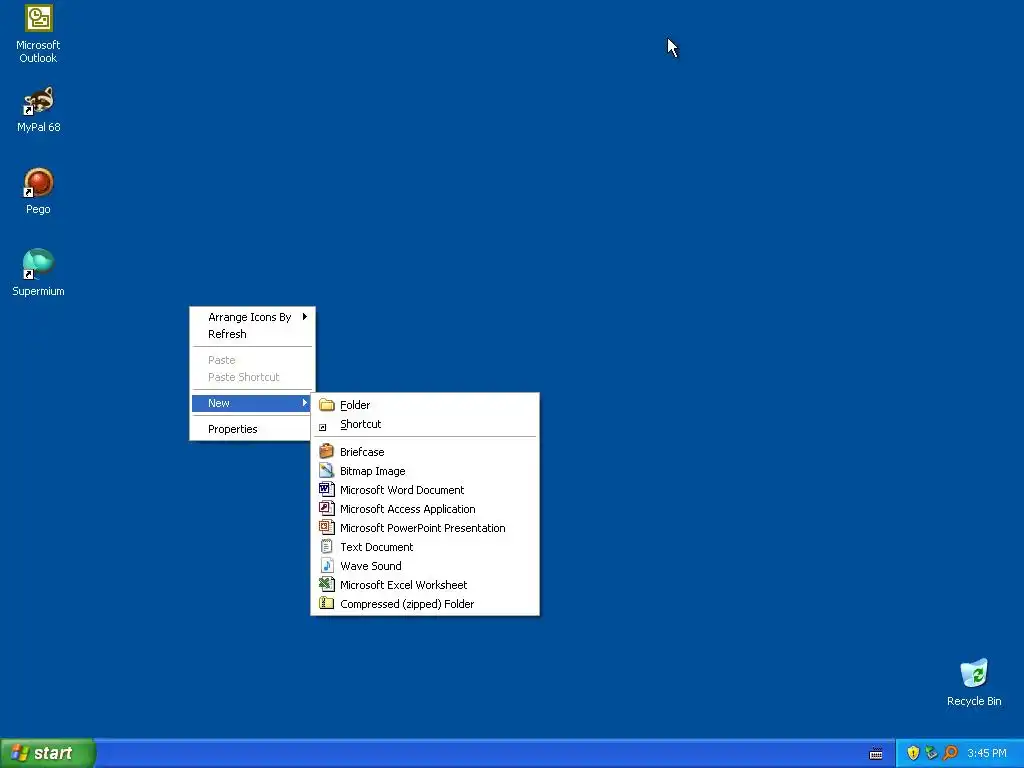Create a new Briefcase
The height and width of the screenshot is (768, 1024).
(x=425, y=452)
